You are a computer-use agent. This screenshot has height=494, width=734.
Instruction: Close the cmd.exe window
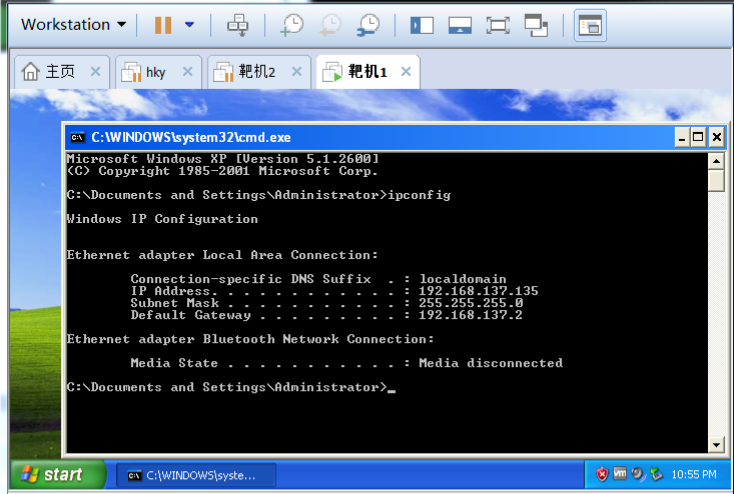point(716,137)
